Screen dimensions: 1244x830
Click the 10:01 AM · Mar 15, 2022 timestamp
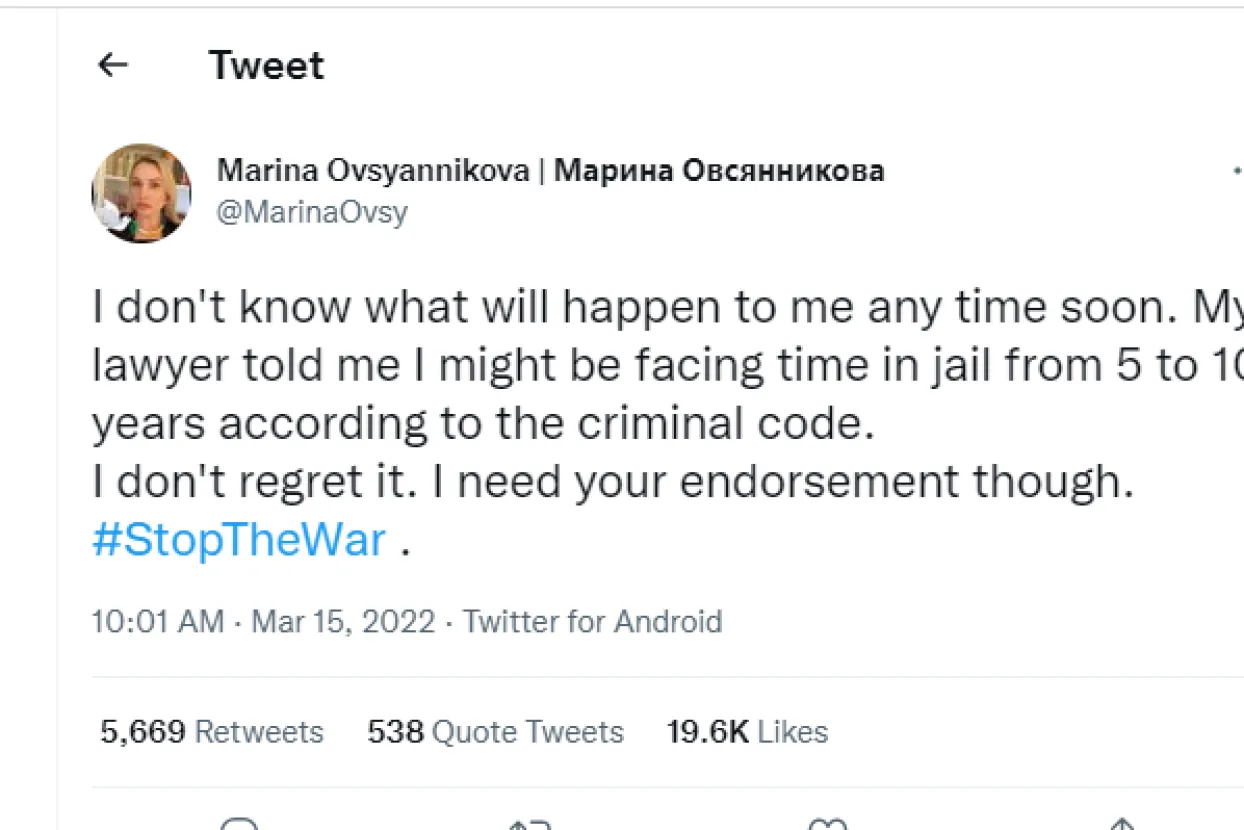[x=263, y=621]
